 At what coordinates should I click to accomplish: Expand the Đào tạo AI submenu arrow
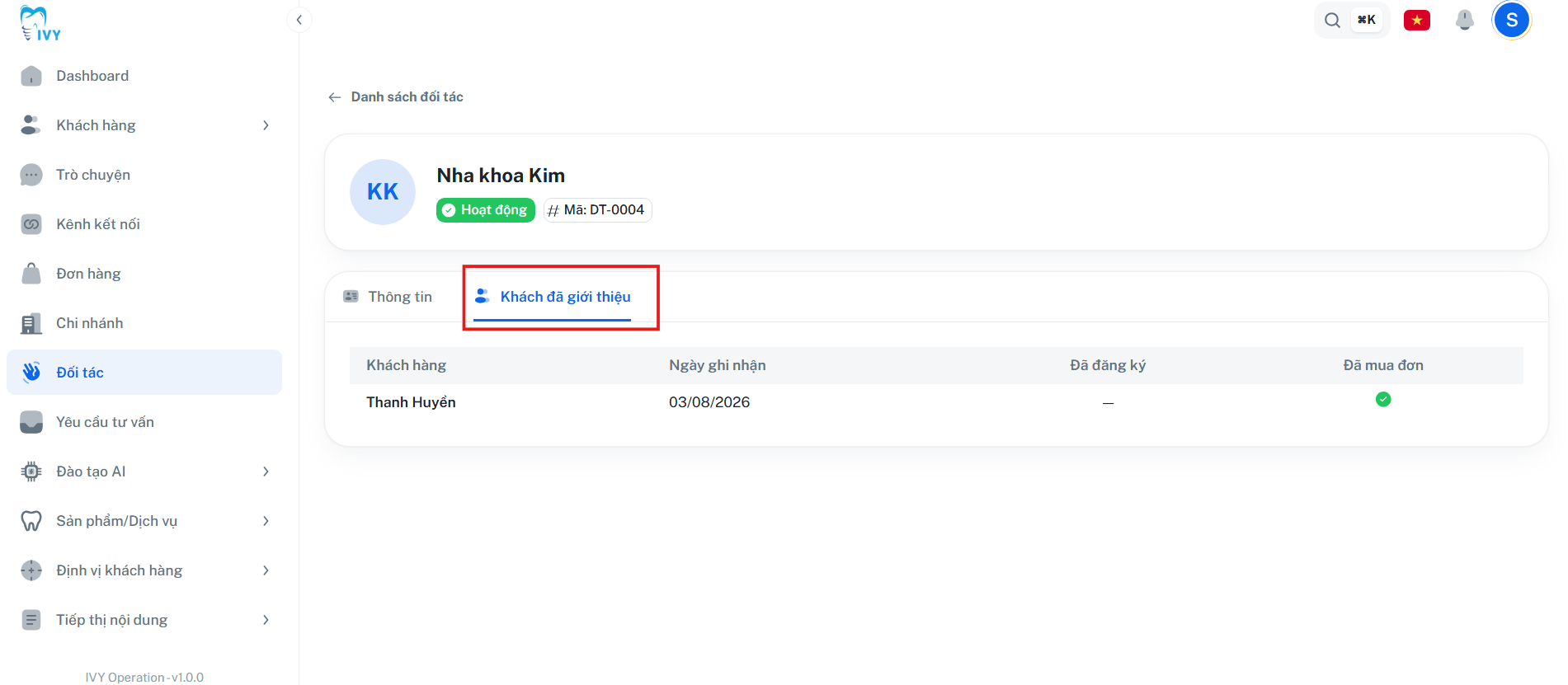pos(266,472)
